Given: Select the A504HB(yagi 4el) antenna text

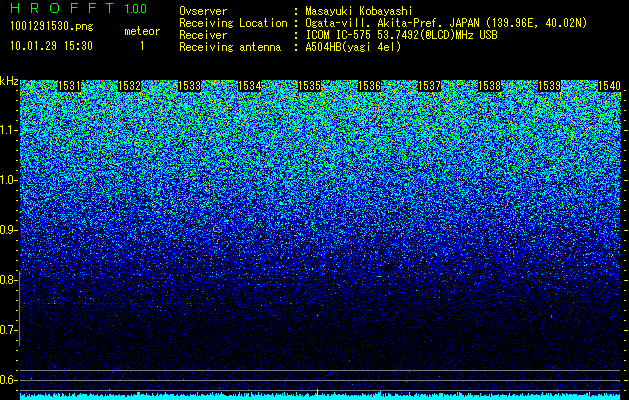Looking at the screenshot, I should click(x=353, y=47).
